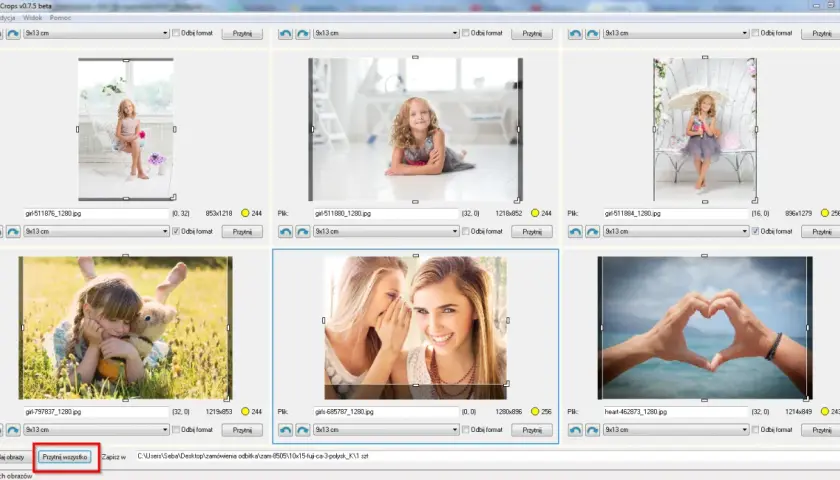Open 9x13 cm dropdown above the girl-511884 photo

676,33
